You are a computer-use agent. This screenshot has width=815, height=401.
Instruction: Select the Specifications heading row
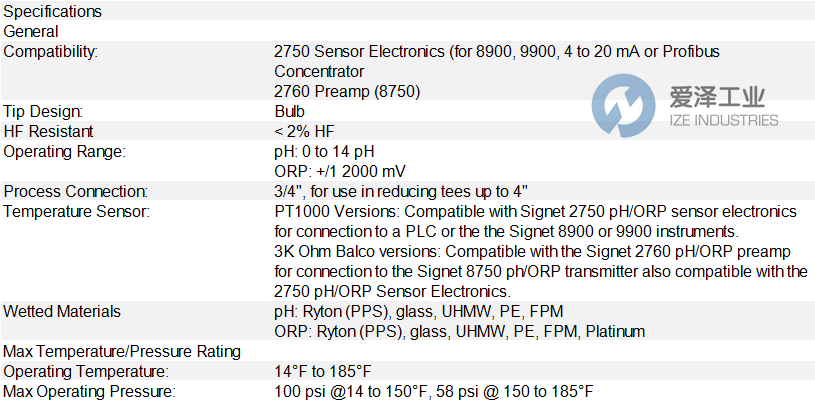[x=408, y=11]
